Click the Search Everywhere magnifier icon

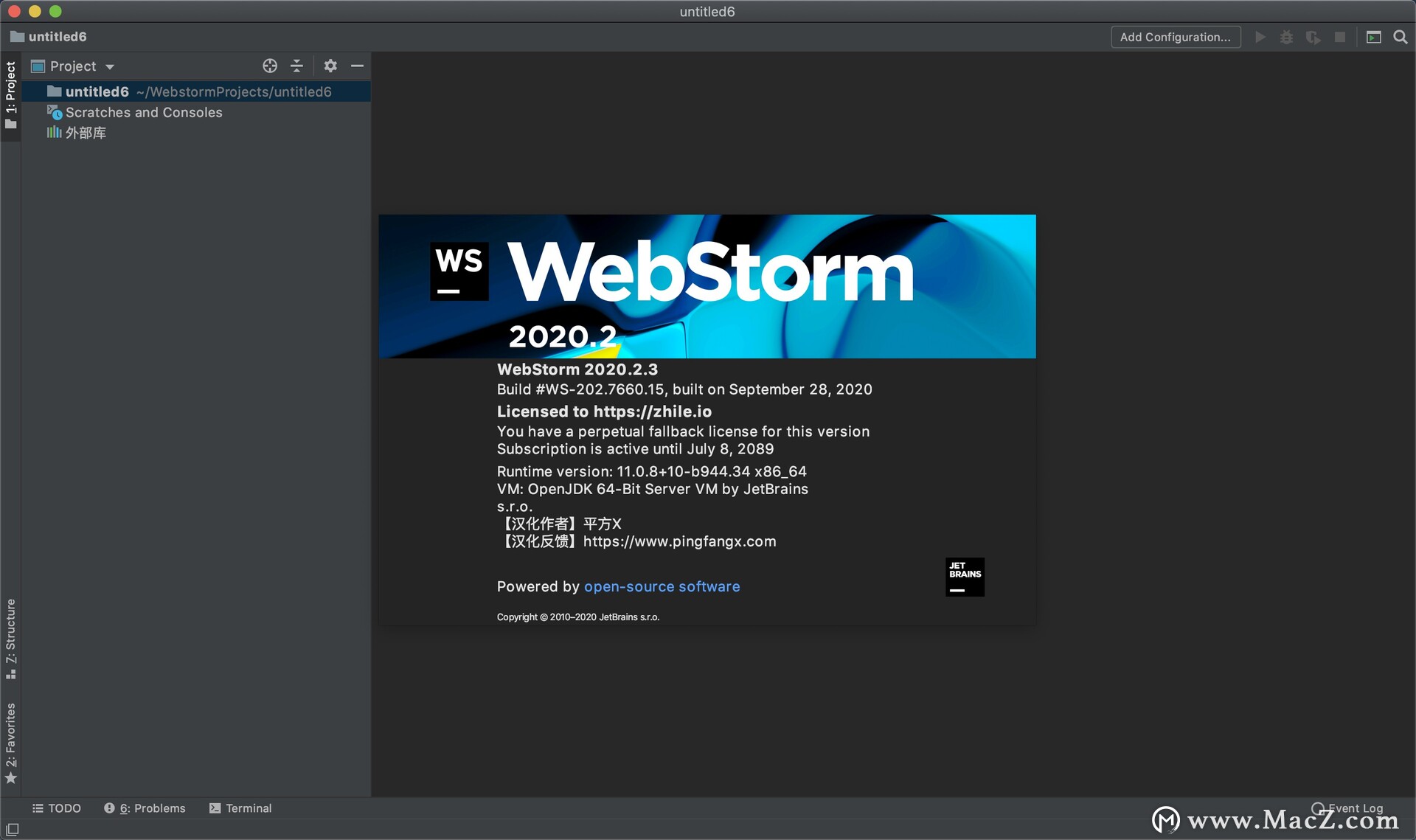[x=1400, y=37]
